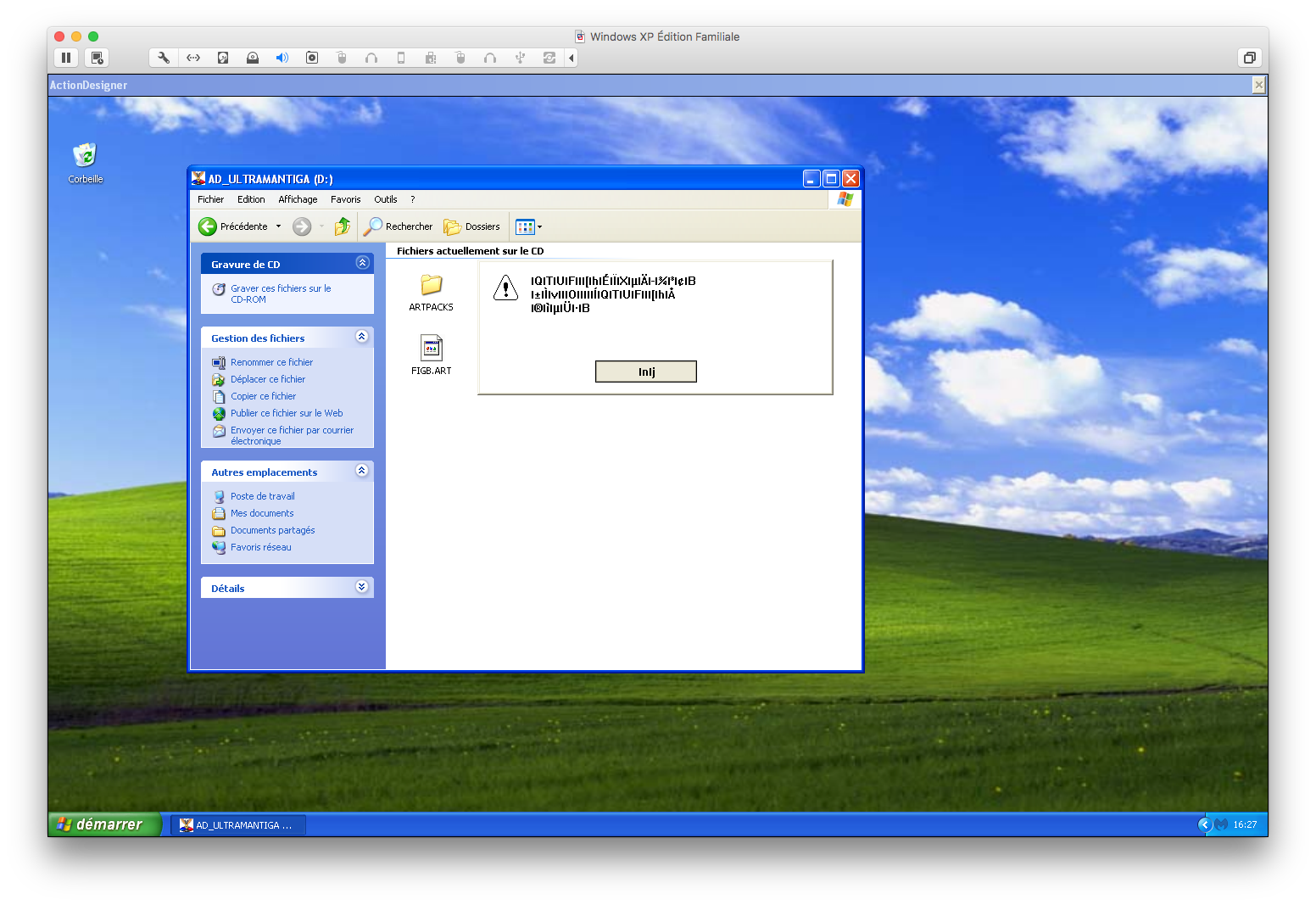Open the Précédente history dropdown arrow
Viewport: 1316px width, 905px height.
point(278,226)
